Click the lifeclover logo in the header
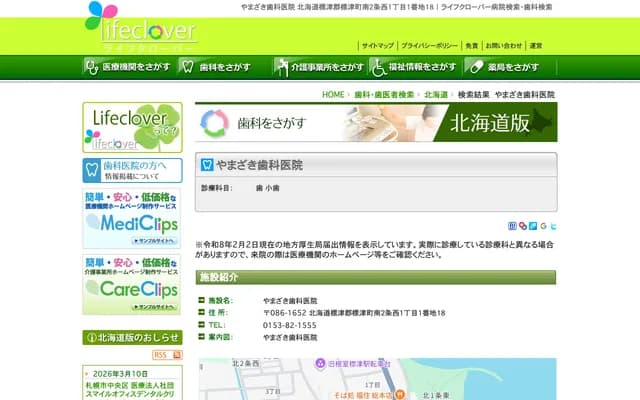 [141, 27]
